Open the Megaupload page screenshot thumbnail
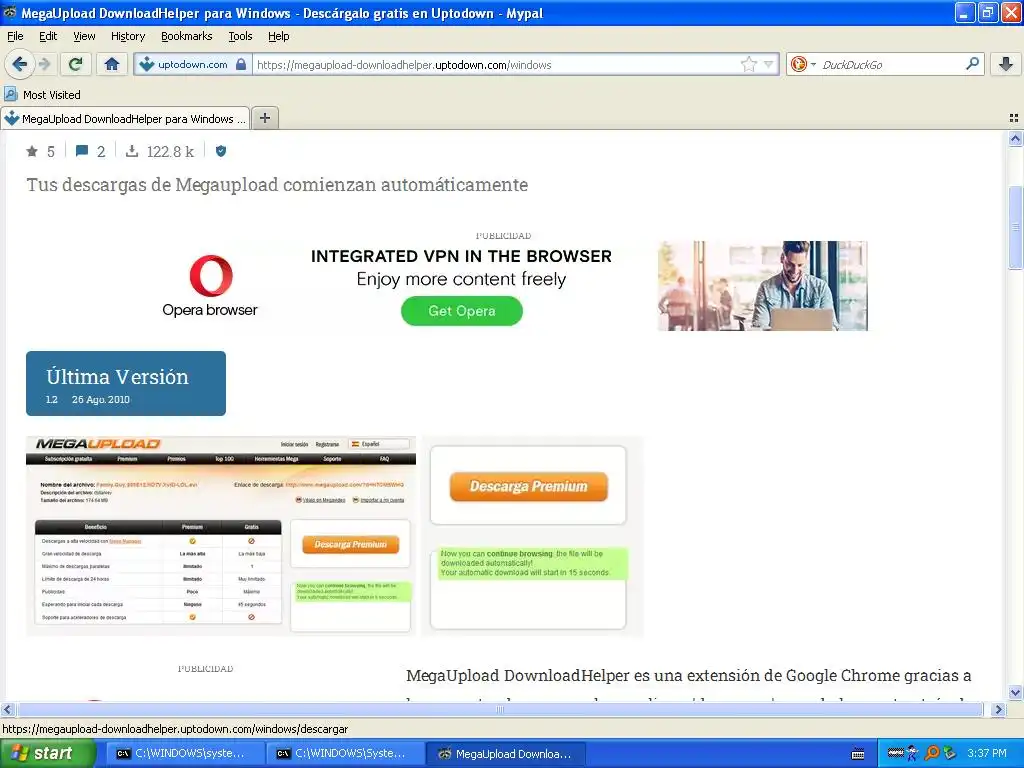This screenshot has height=768, width=1024. pyautogui.click(x=221, y=536)
